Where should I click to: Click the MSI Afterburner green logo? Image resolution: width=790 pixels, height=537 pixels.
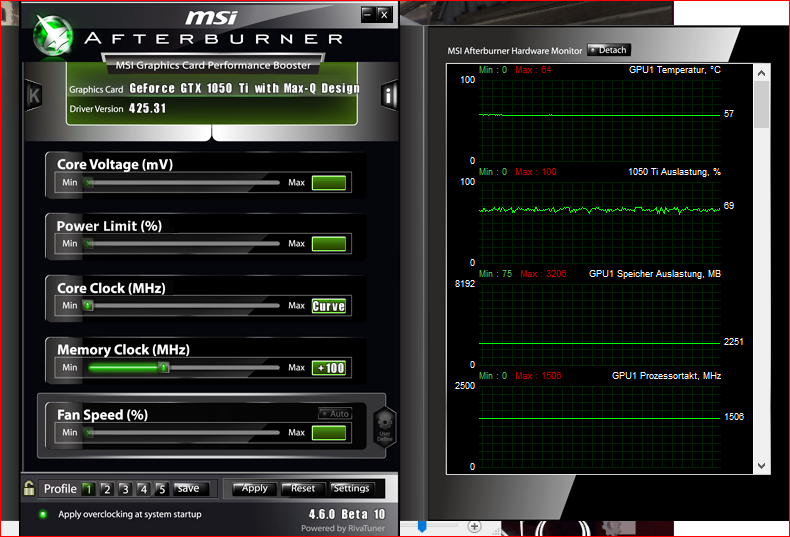[x=52, y=36]
